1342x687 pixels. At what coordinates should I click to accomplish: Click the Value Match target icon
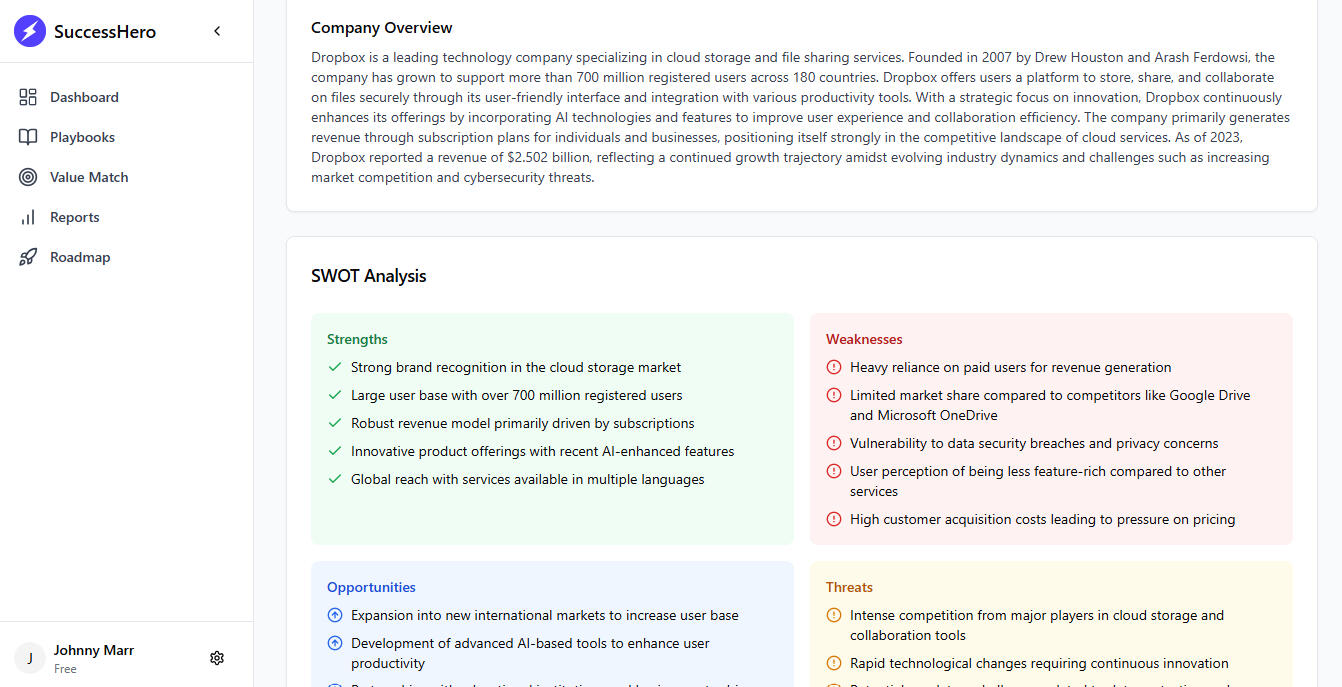28,177
